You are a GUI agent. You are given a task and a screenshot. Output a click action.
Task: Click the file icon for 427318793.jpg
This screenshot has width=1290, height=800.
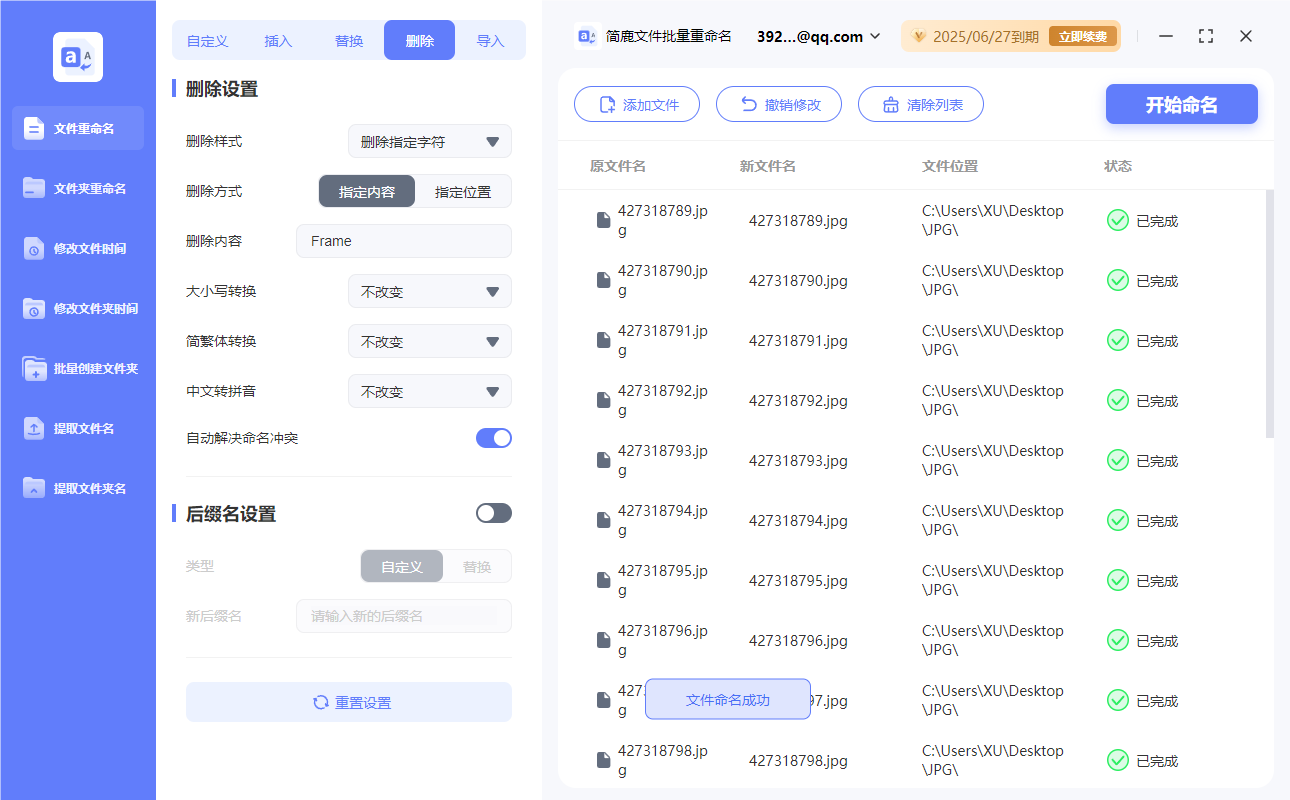coord(603,460)
